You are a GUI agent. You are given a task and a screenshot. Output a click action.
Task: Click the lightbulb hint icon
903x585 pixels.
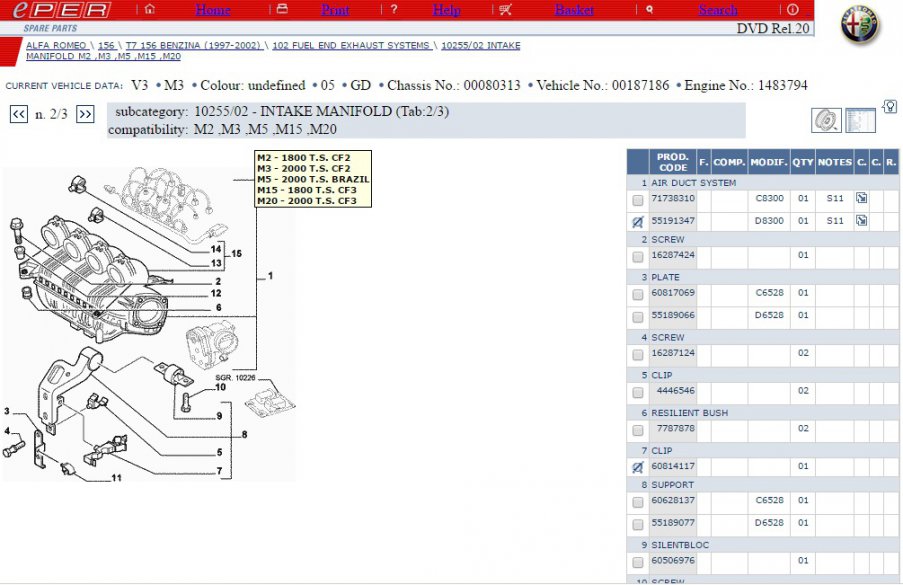[x=889, y=106]
